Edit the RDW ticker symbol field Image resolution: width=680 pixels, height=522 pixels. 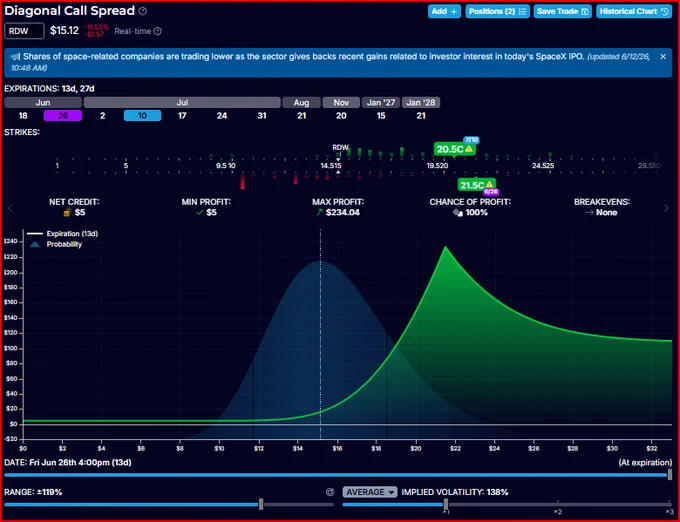(x=24, y=31)
